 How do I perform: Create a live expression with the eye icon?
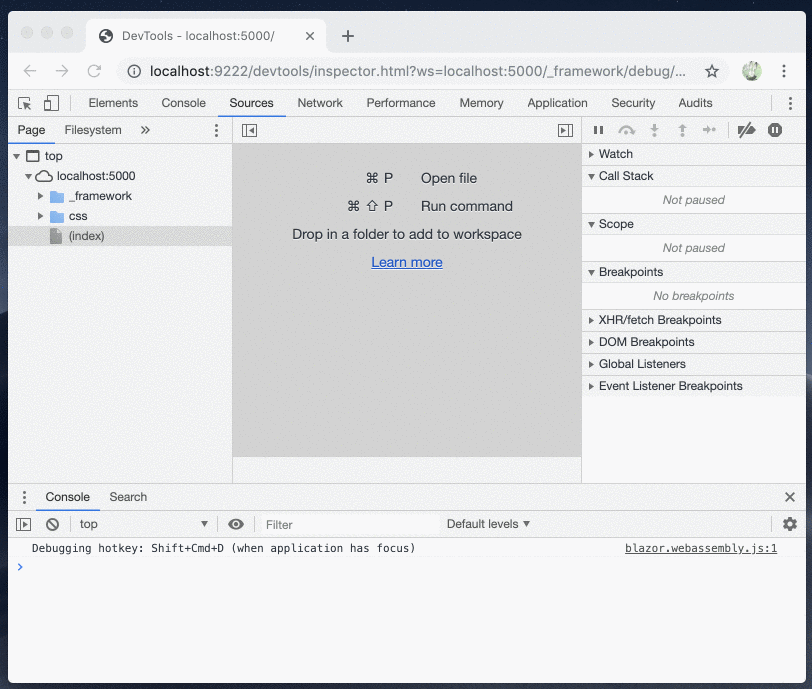coord(236,524)
